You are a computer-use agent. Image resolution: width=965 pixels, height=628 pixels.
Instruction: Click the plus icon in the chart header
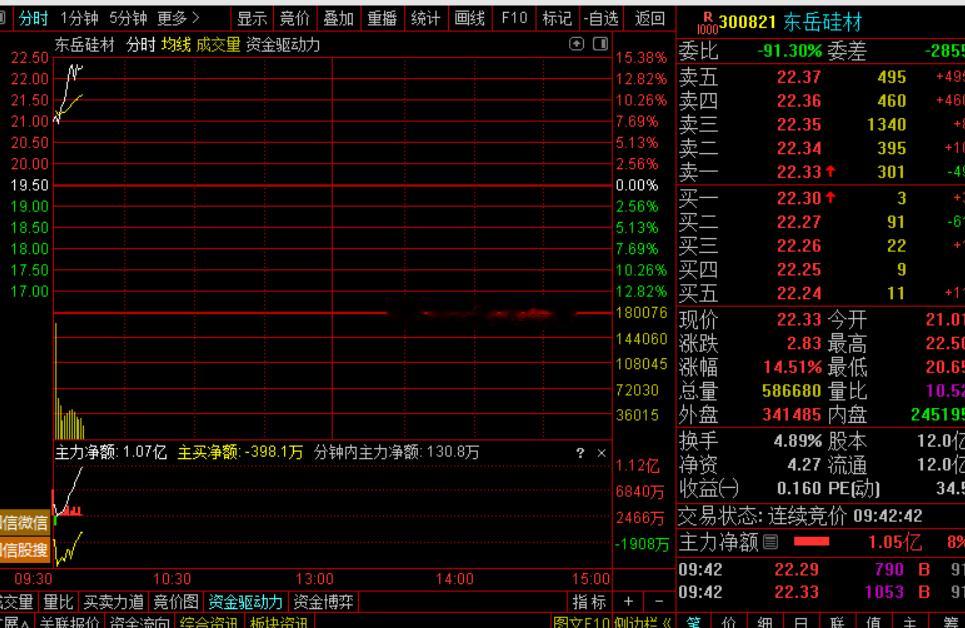(576, 44)
